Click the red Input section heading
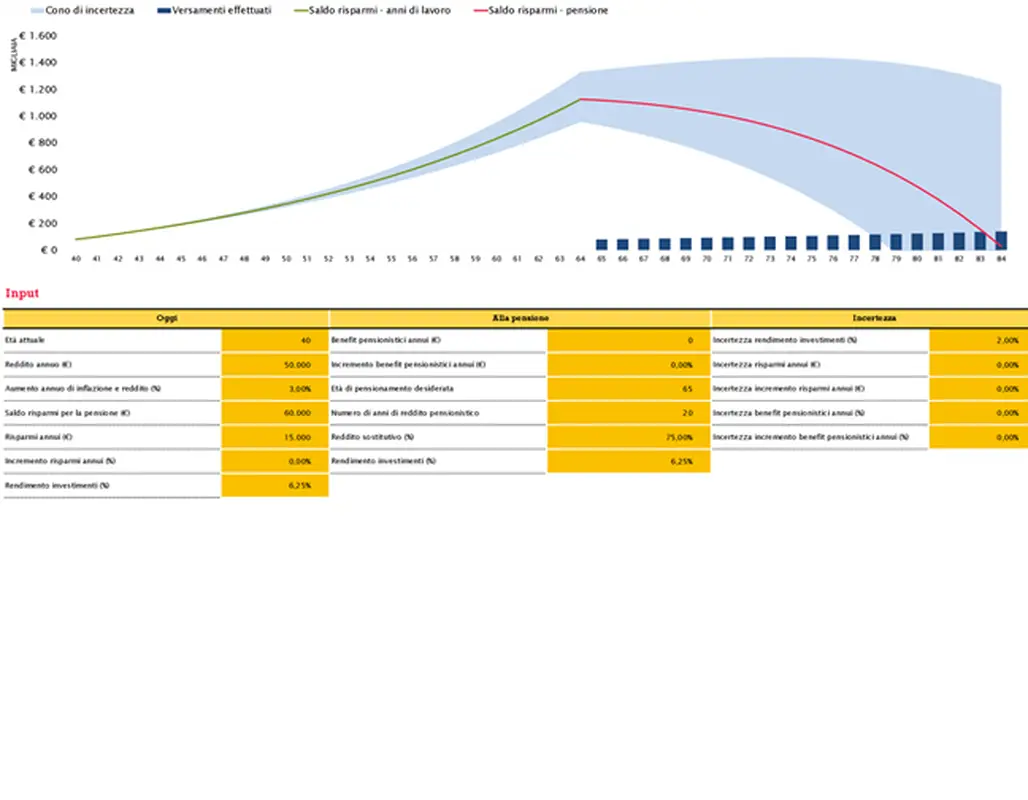Screen dimensions: 1028x800 [x=22, y=294]
